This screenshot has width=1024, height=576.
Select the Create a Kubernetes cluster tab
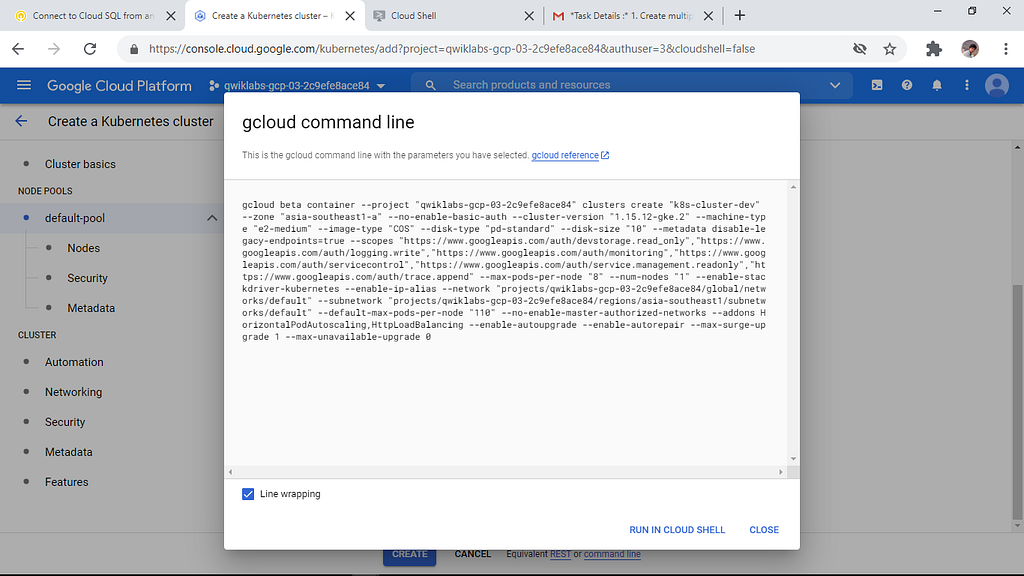271,16
